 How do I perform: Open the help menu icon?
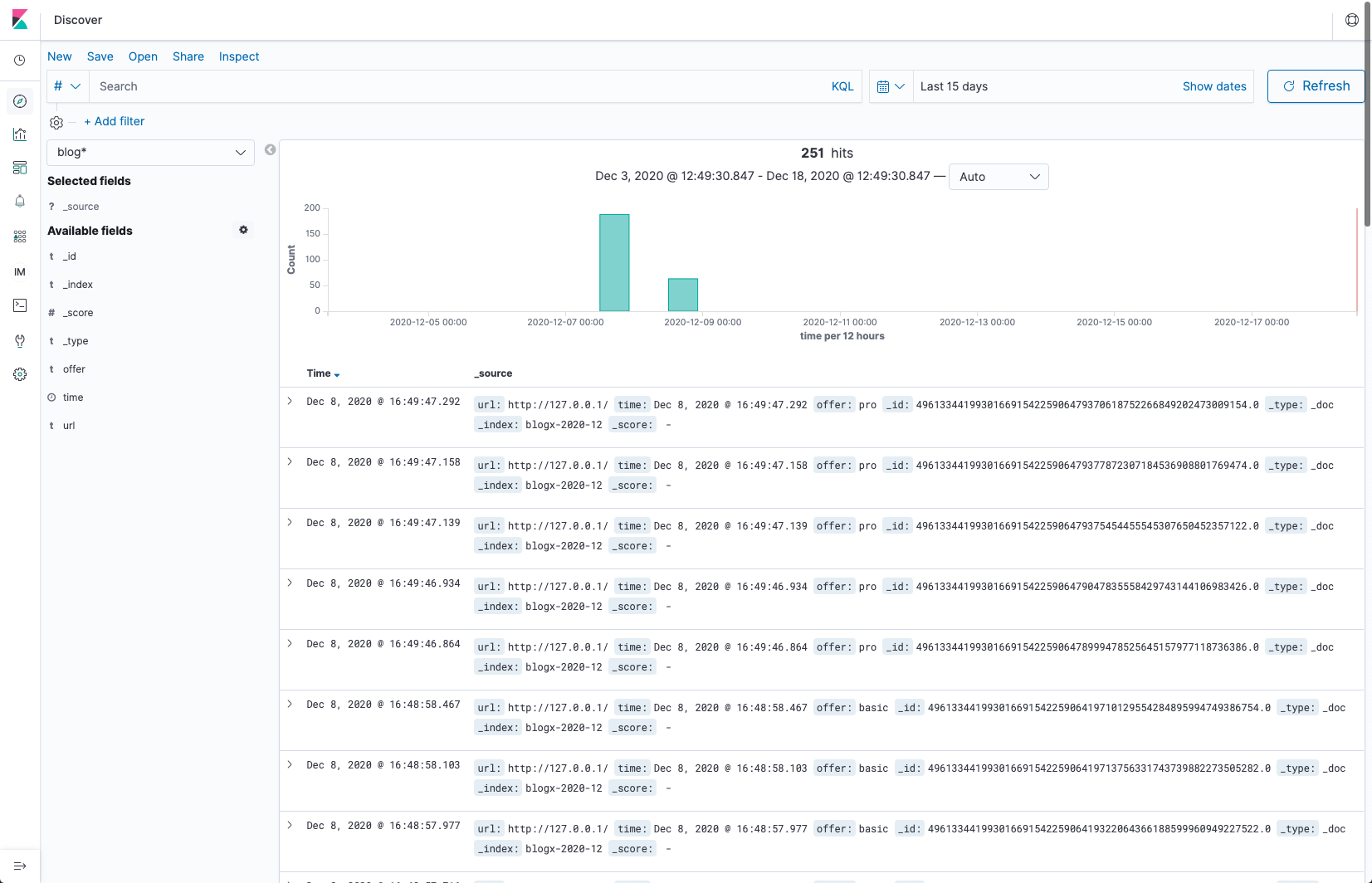(x=1352, y=20)
